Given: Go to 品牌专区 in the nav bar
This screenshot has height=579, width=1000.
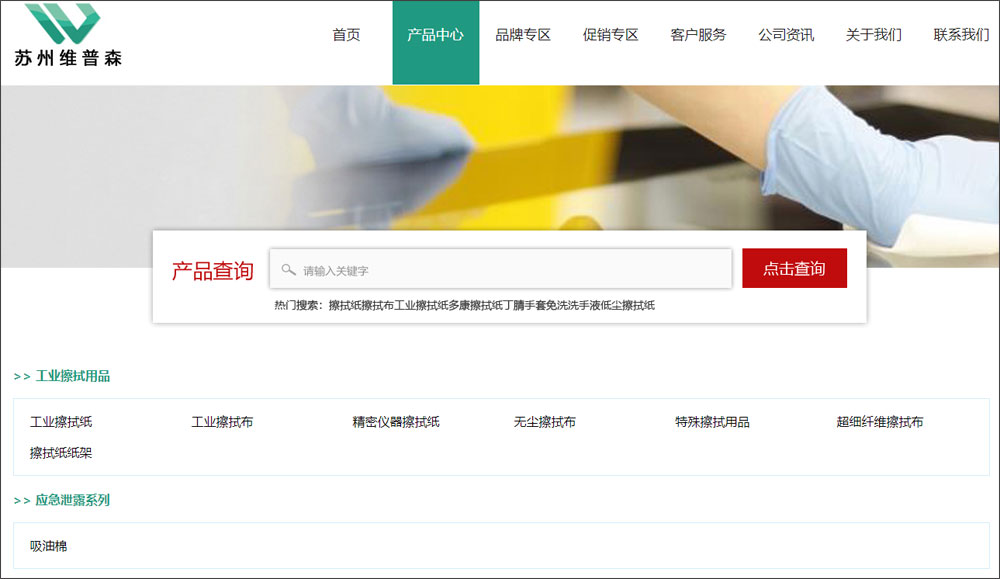Looking at the screenshot, I should tap(523, 35).
